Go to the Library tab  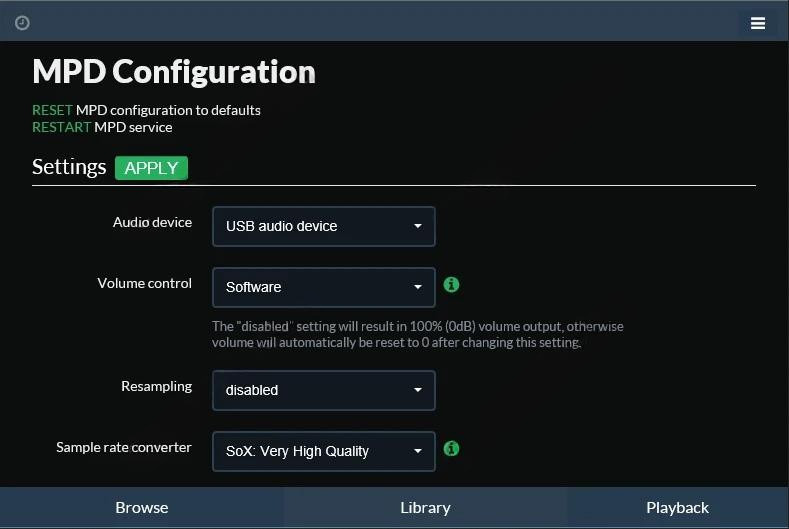coord(425,507)
